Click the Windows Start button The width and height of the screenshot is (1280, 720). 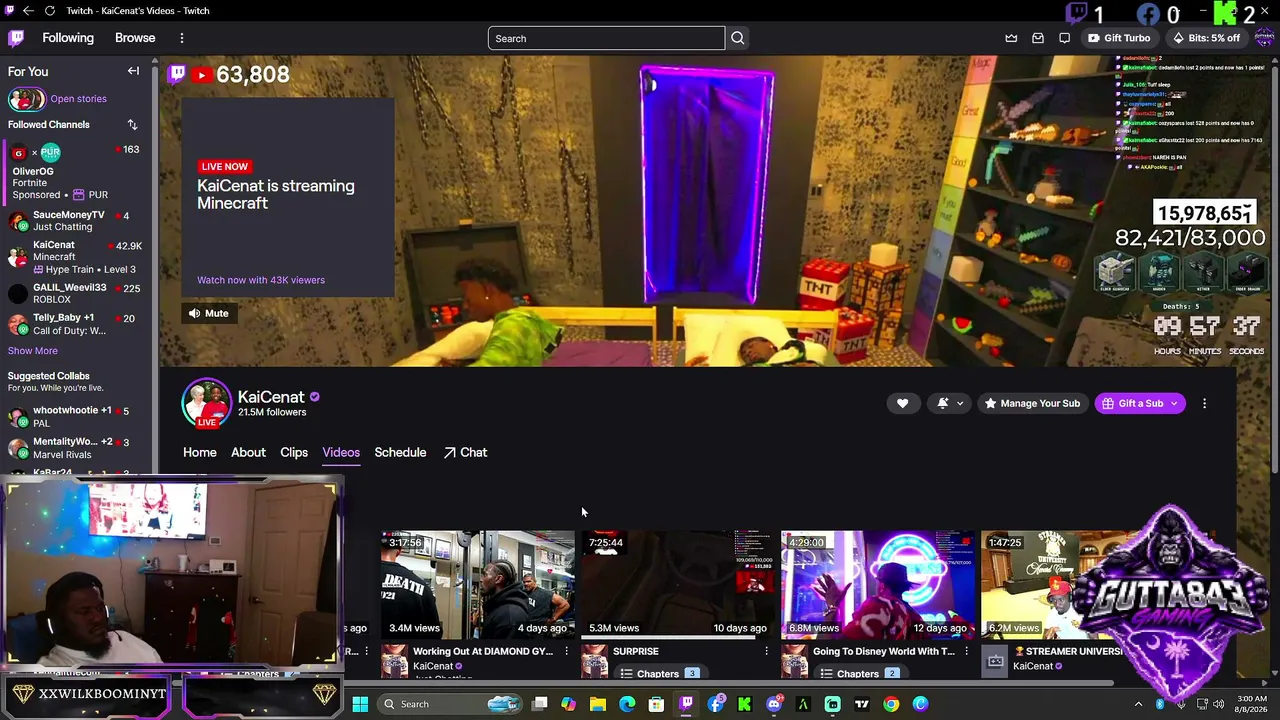pos(360,704)
